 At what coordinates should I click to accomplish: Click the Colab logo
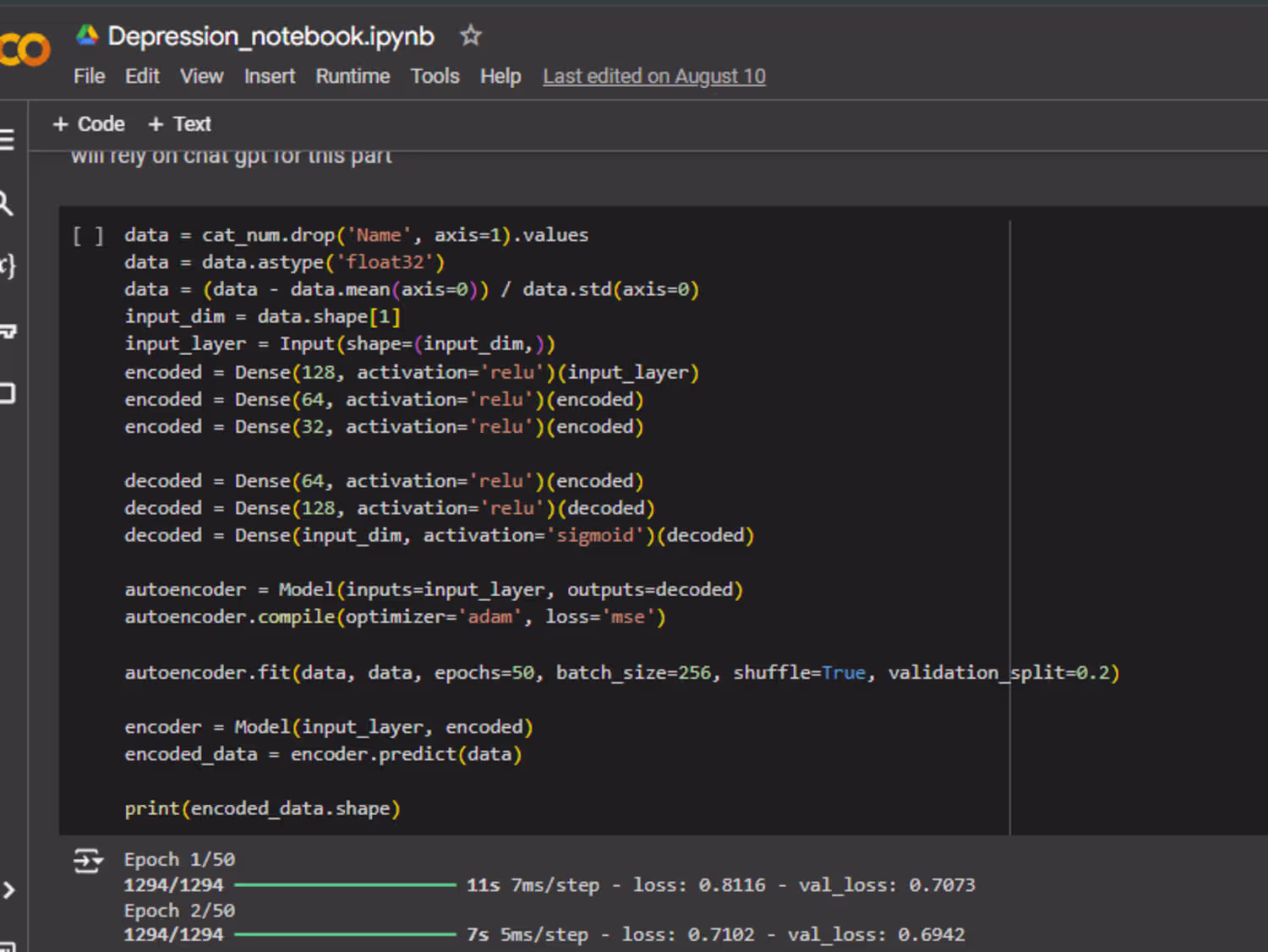[25, 49]
